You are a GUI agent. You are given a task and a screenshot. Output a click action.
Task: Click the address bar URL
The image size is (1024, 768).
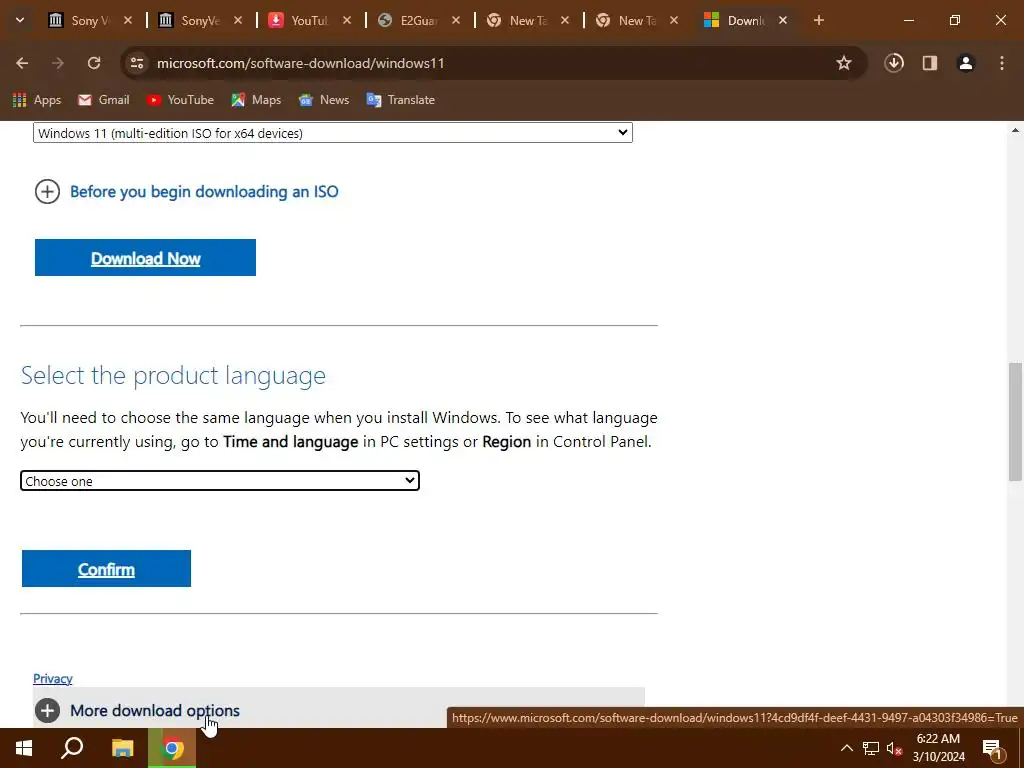click(300, 63)
